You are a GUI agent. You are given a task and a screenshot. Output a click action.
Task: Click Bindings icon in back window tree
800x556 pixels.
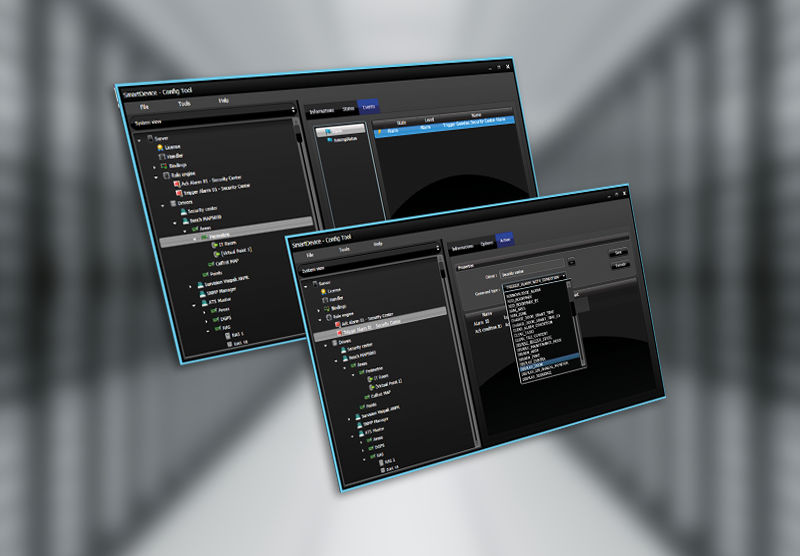coord(164,166)
